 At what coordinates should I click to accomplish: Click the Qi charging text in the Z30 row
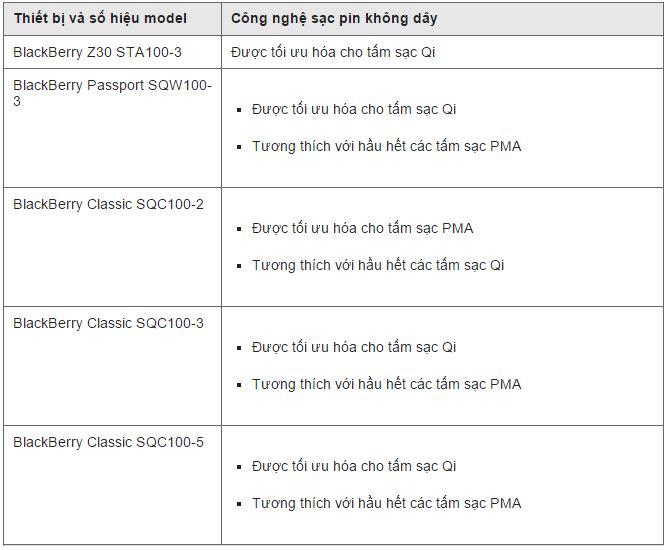pos(333,51)
